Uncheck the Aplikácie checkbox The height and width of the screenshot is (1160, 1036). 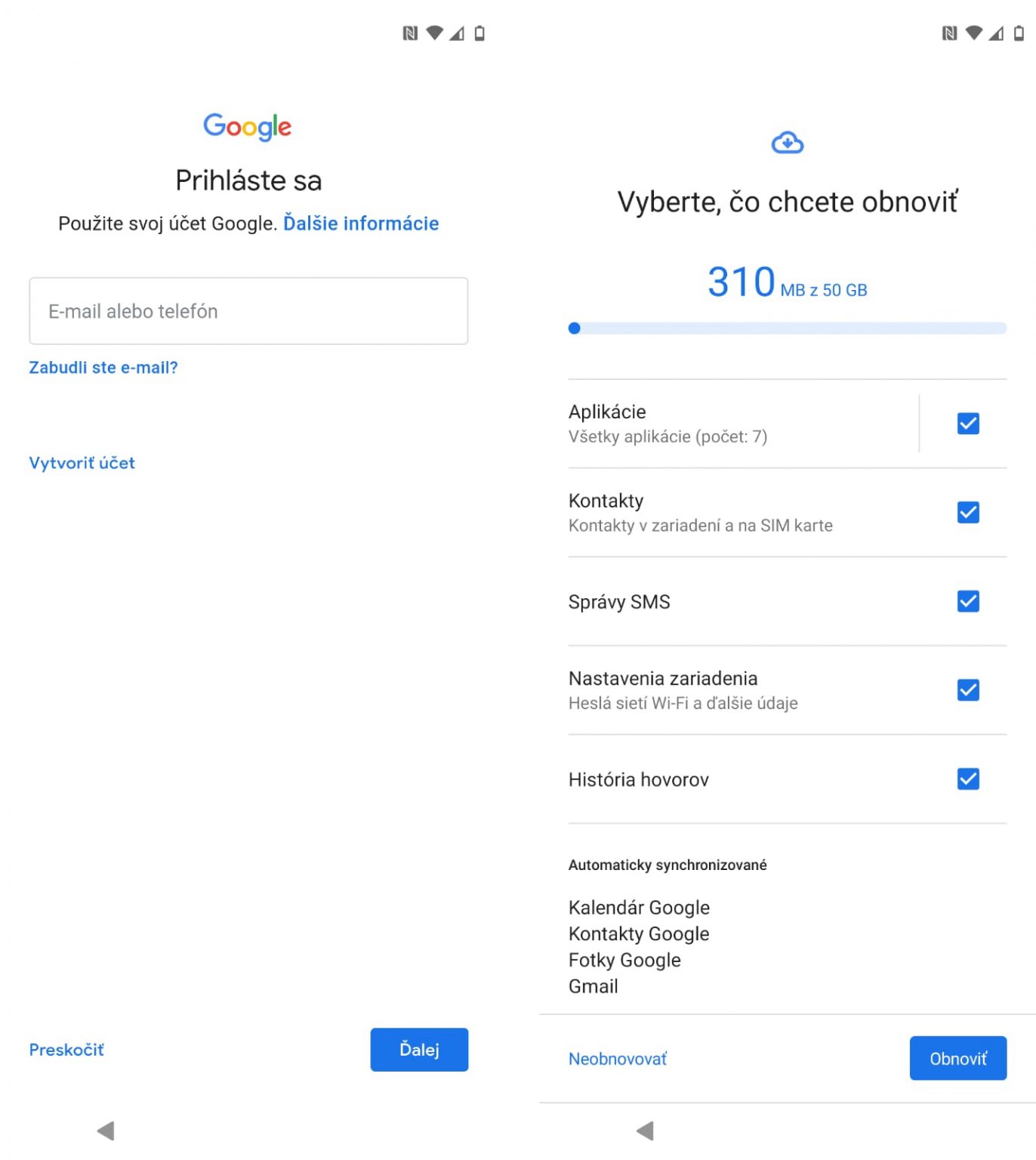968,424
